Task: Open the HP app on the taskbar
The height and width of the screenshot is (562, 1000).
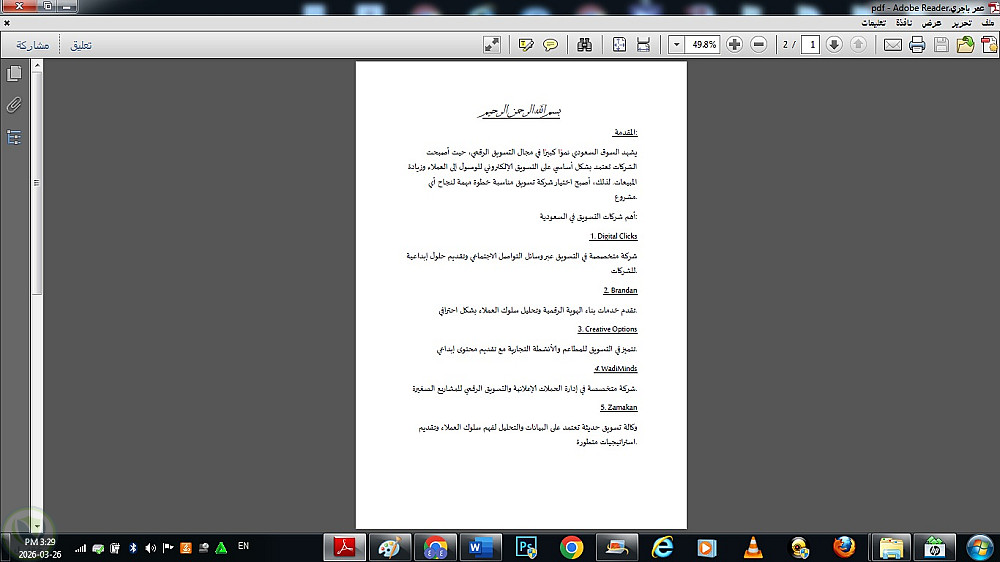Action: coord(934,547)
